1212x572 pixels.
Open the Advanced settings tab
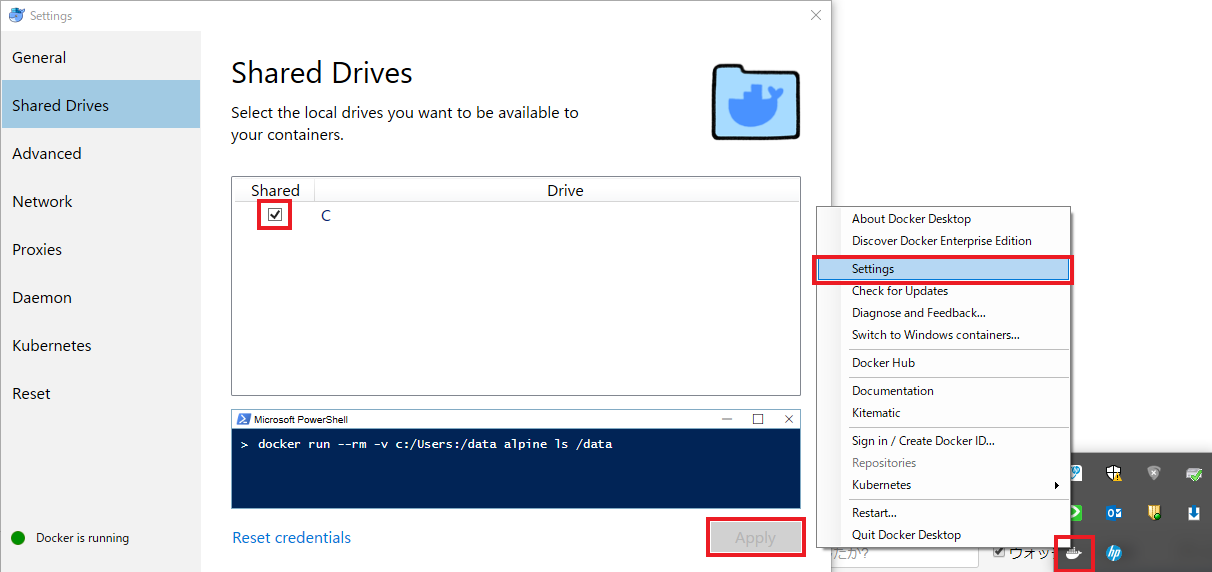(x=100, y=154)
